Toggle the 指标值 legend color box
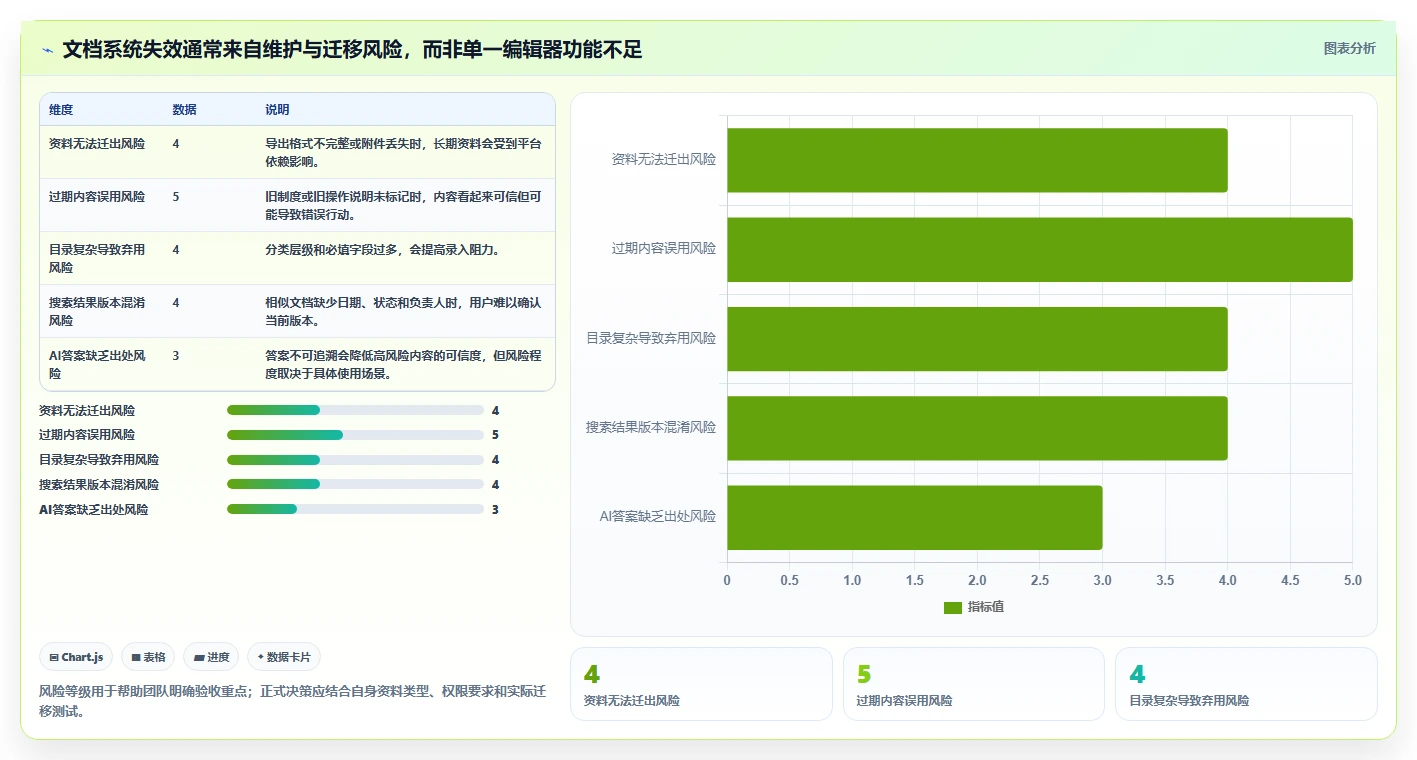 pos(952,608)
